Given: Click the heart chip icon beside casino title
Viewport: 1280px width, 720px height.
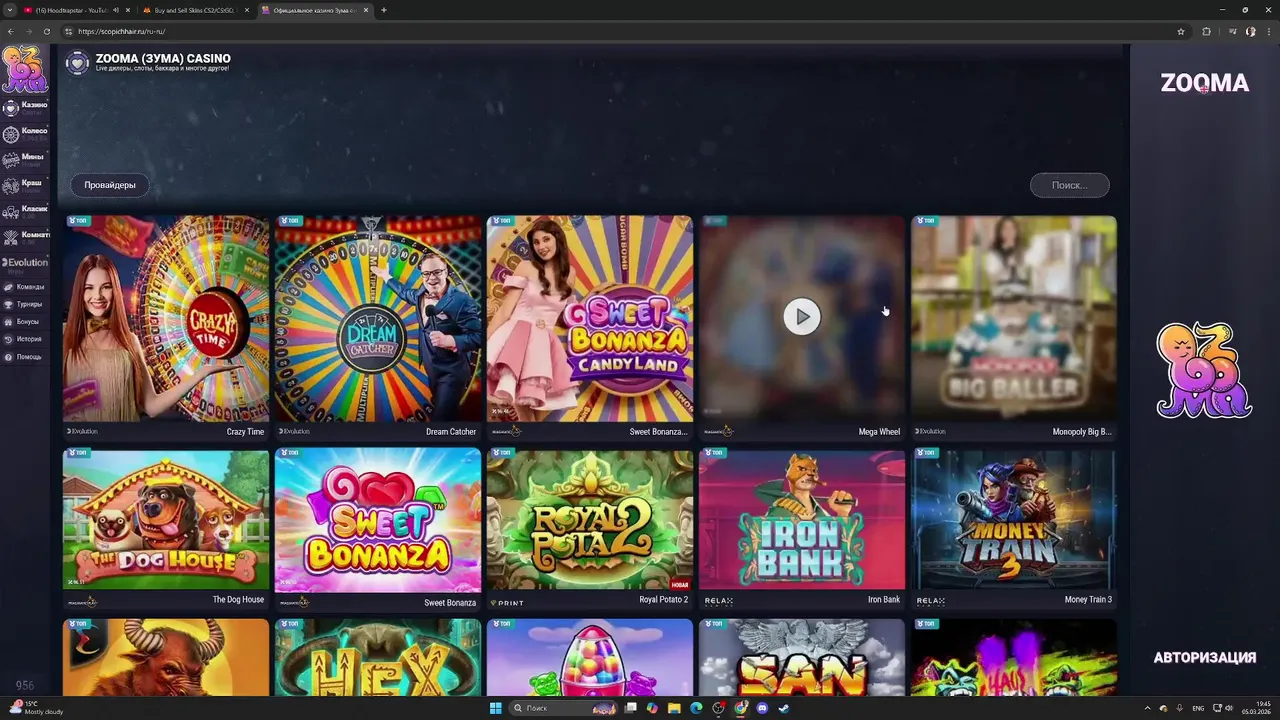Looking at the screenshot, I should coord(77,63).
